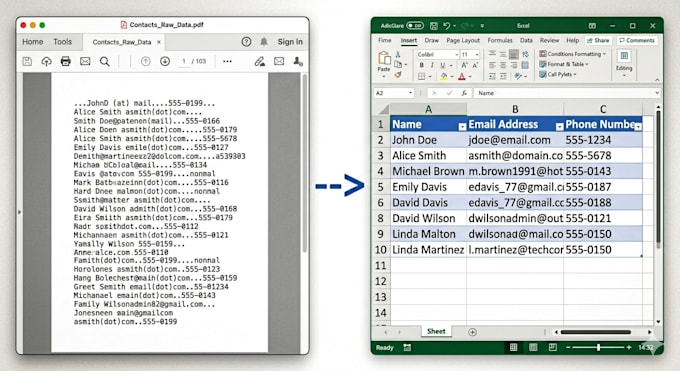This screenshot has width=680, height=371.
Task: Click the share-with-others person icon in the PDF toolbar
Action: pyautogui.click(x=298, y=62)
